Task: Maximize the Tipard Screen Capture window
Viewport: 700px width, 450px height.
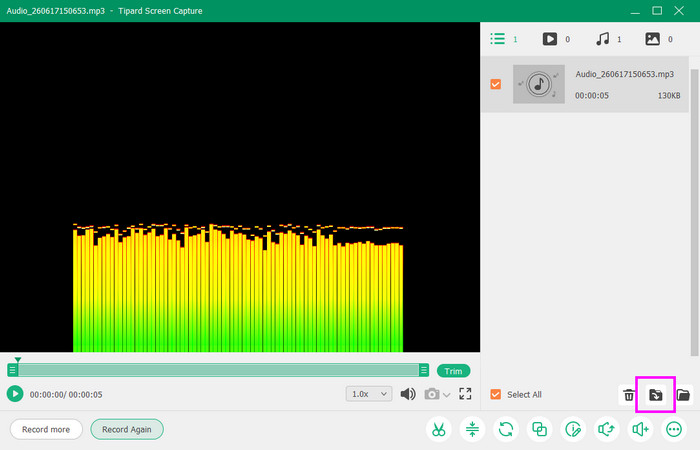Action: (x=657, y=11)
